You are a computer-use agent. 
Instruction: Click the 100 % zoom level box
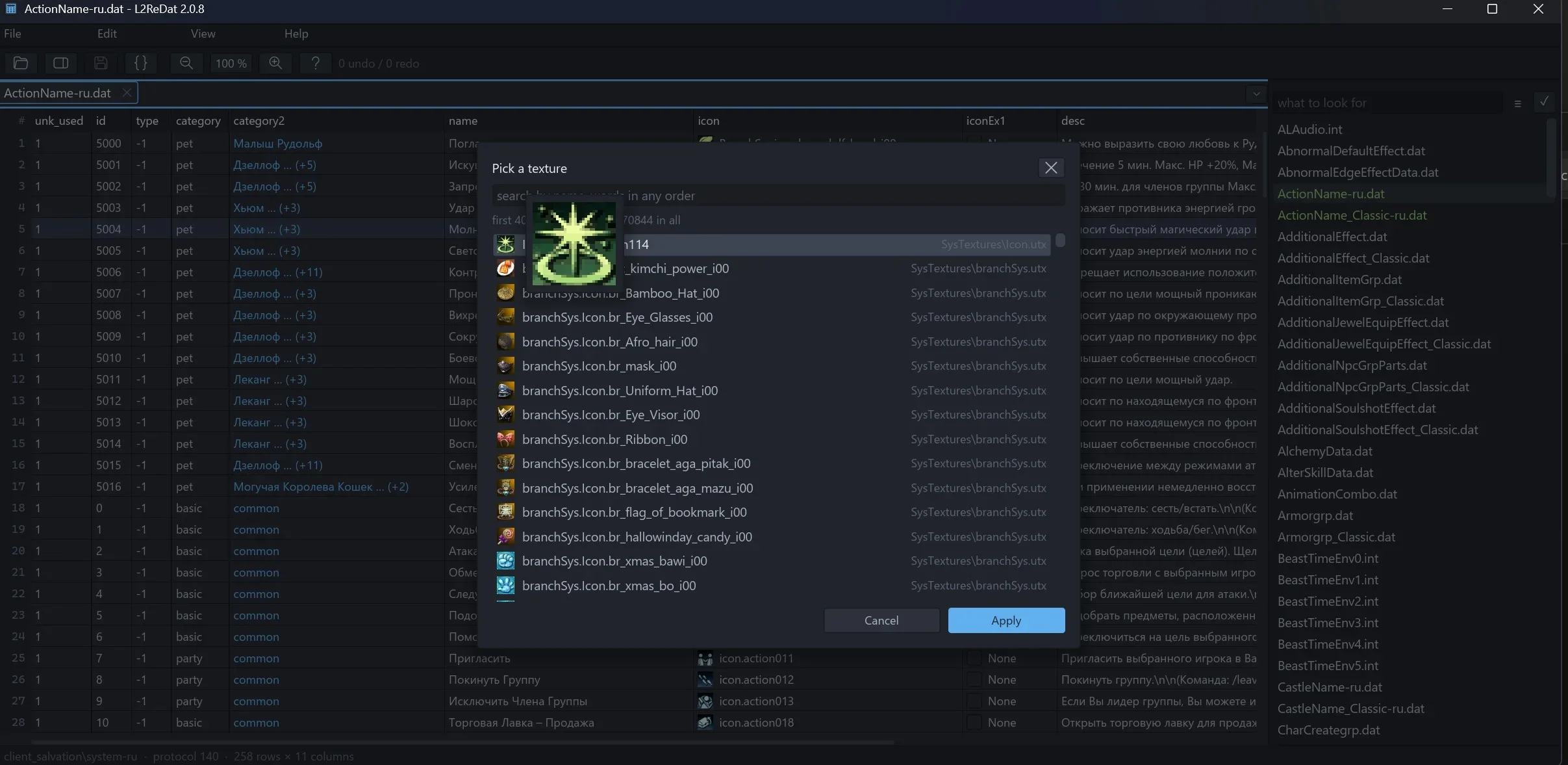click(x=231, y=63)
